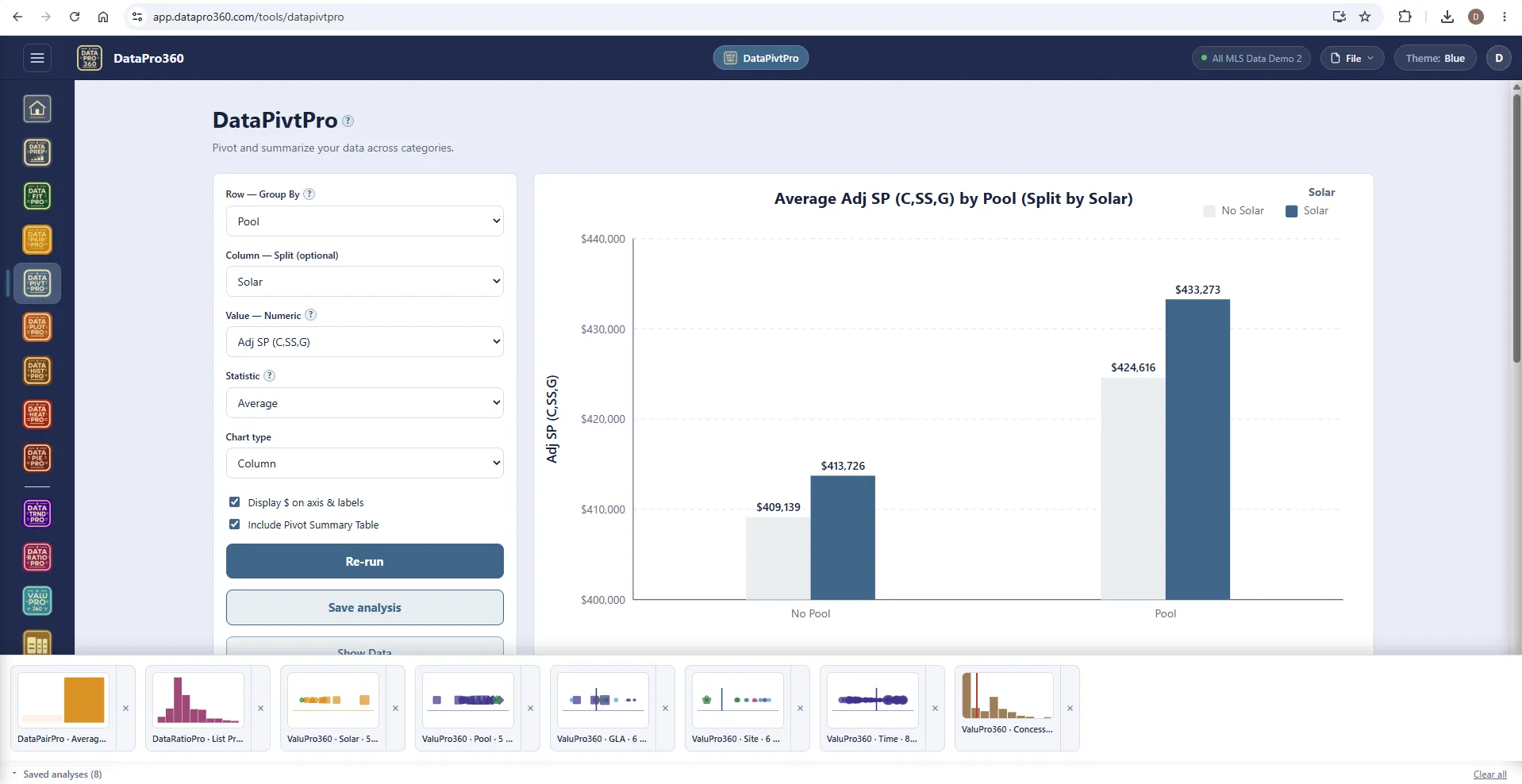Uncheck Include Pivot Summary Table
Viewport: 1522px width, 784px height.
[235, 525]
